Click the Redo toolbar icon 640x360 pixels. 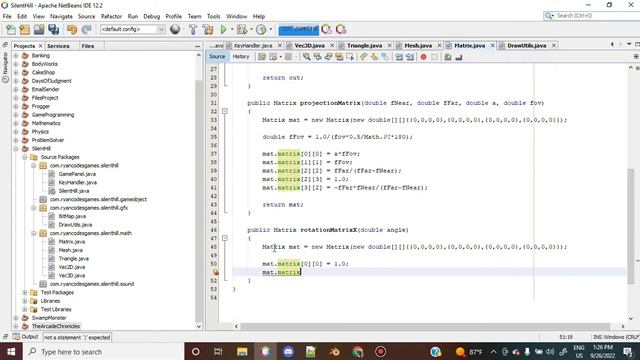[x=86, y=29]
